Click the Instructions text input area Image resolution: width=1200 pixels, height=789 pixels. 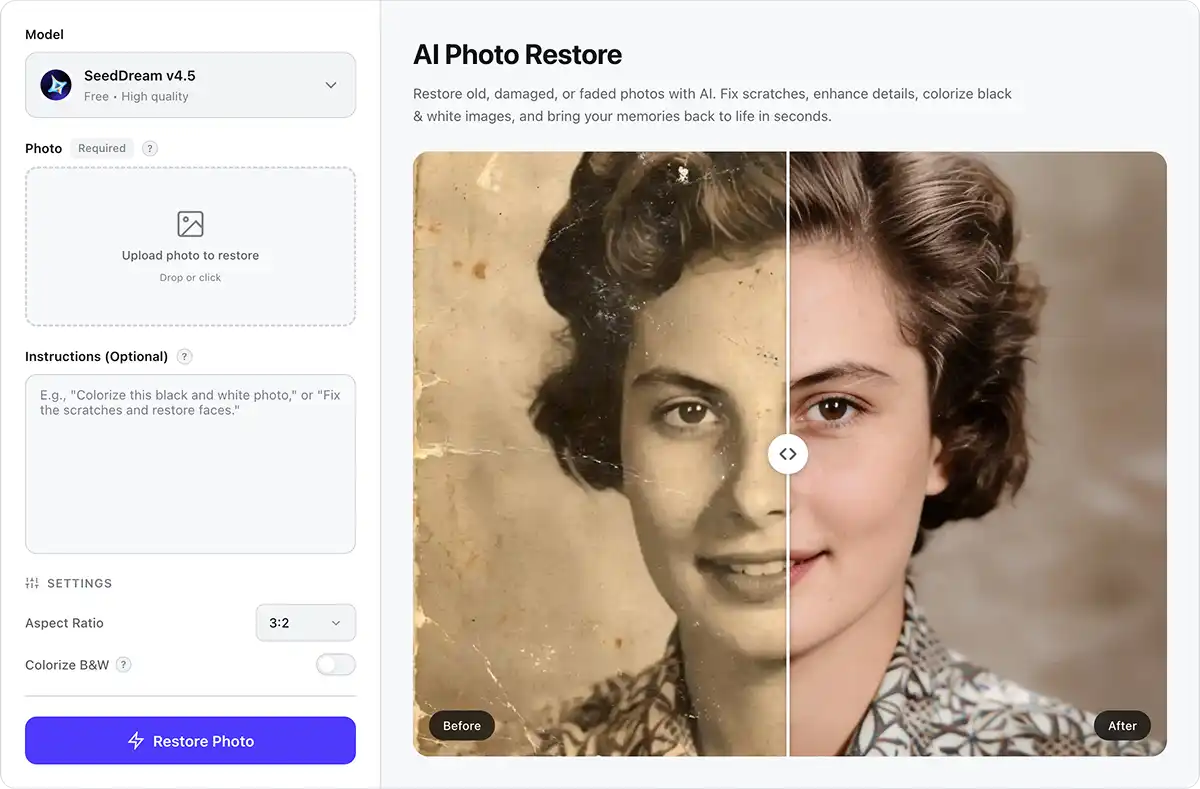(190, 463)
